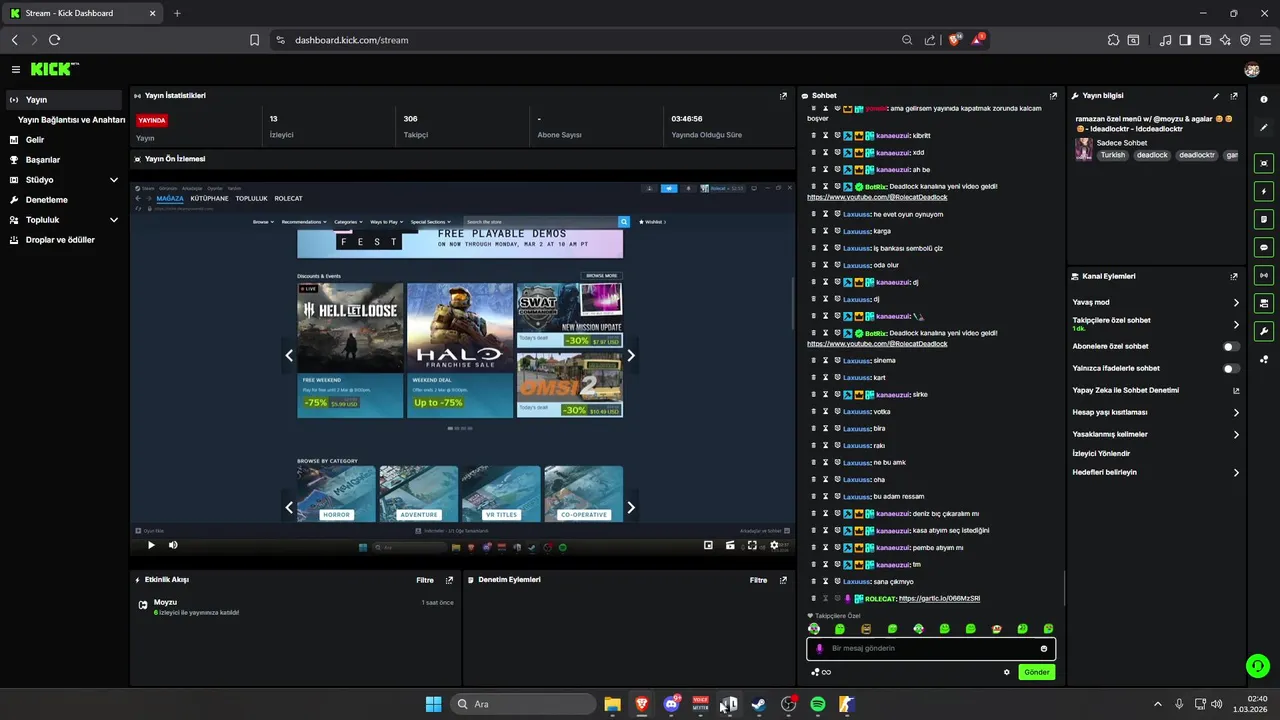Open Yayın Bağlantısı ve Anahtarı page
Viewport: 1280px width, 720px height.
[x=71, y=120]
